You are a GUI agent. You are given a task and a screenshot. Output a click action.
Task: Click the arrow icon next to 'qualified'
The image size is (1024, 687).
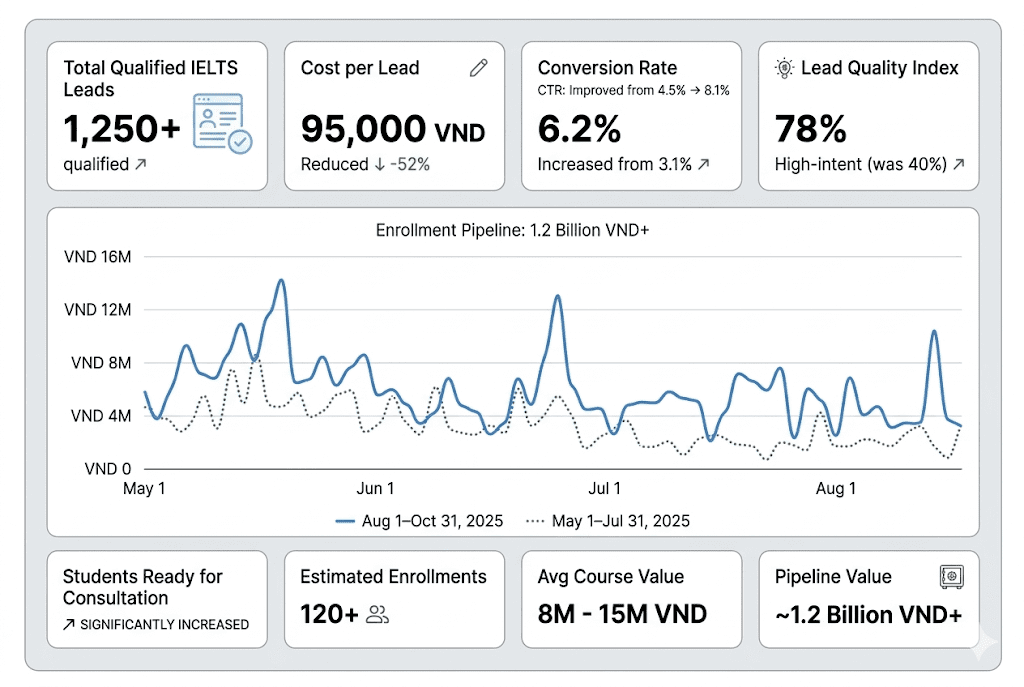(x=140, y=164)
